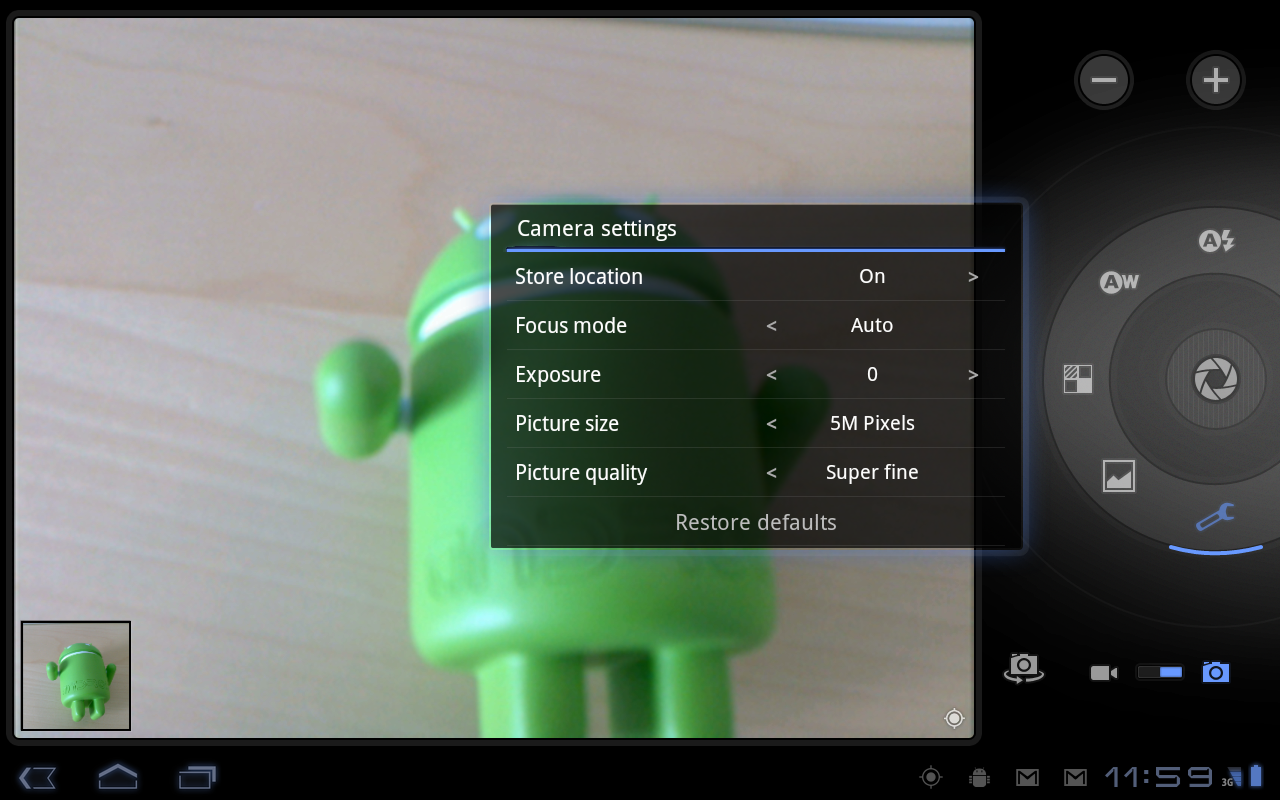Select the Store location label

pyautogui.click(x=579, y=276)
